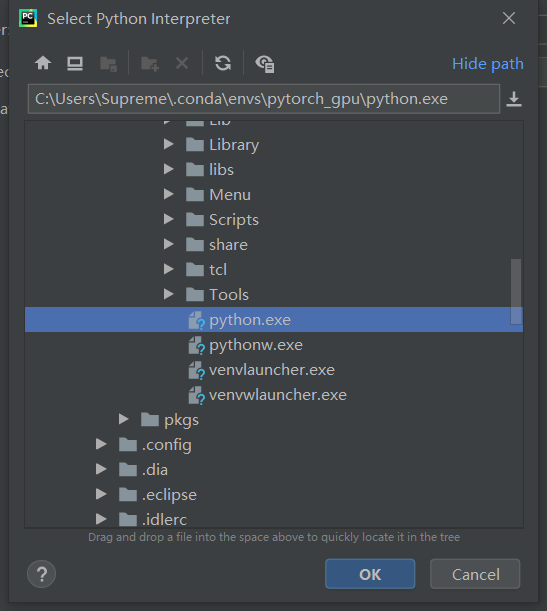This screenshot has height=611, width=547.
Task: Click the file tree vertical scrollbar
Action: click(516, 291)
